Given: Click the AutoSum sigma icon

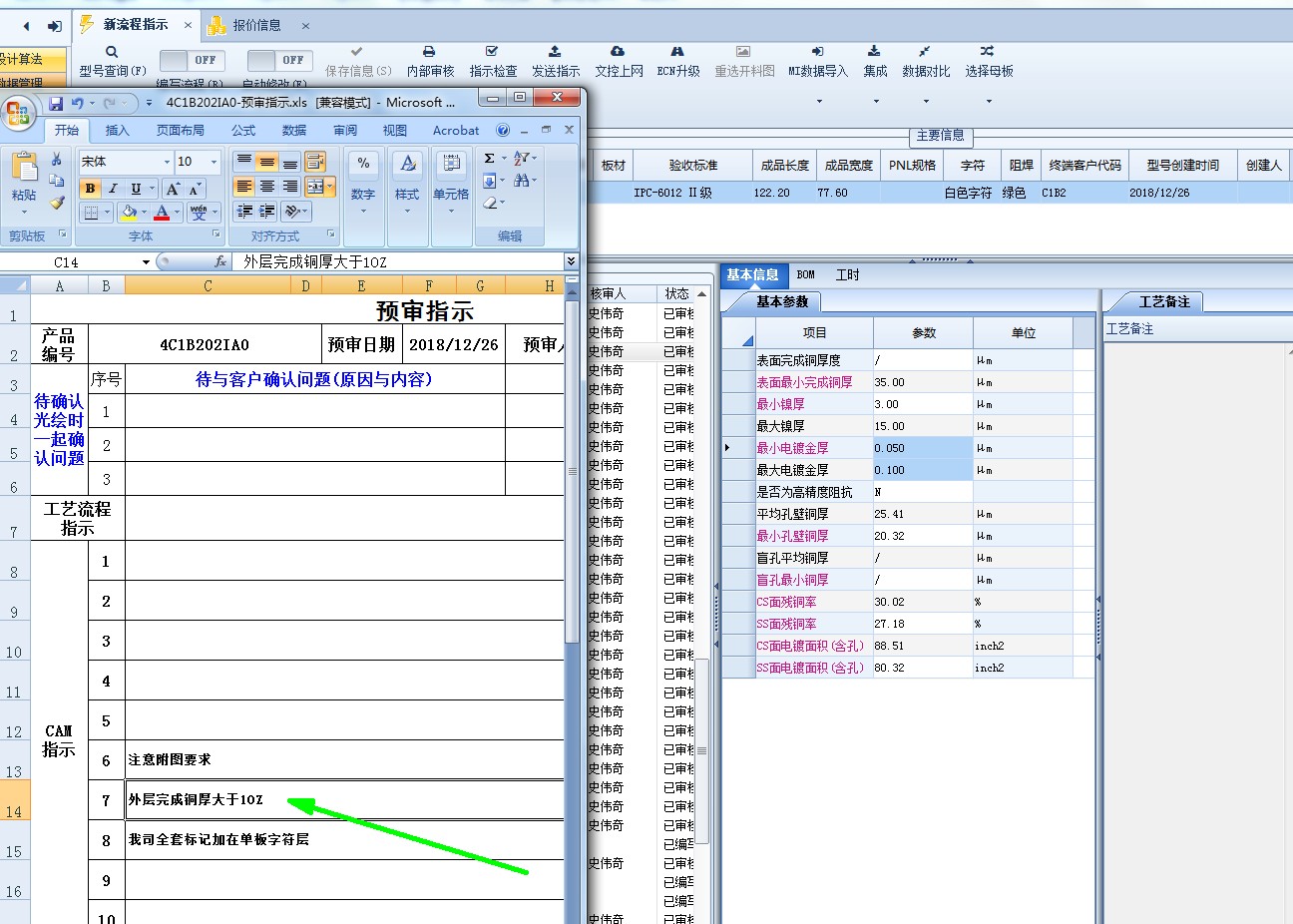Looking at the screenshot, I should coord(490,159).
